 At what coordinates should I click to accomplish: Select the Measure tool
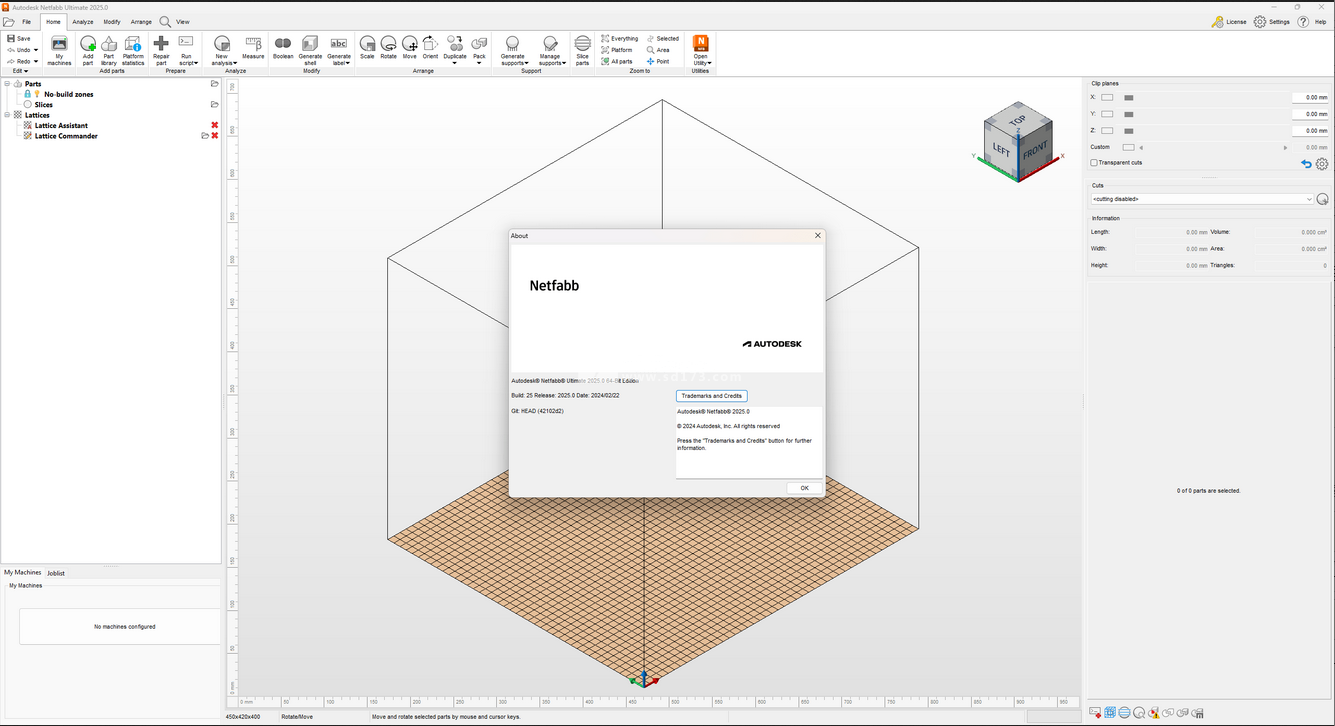coord(253,48)
